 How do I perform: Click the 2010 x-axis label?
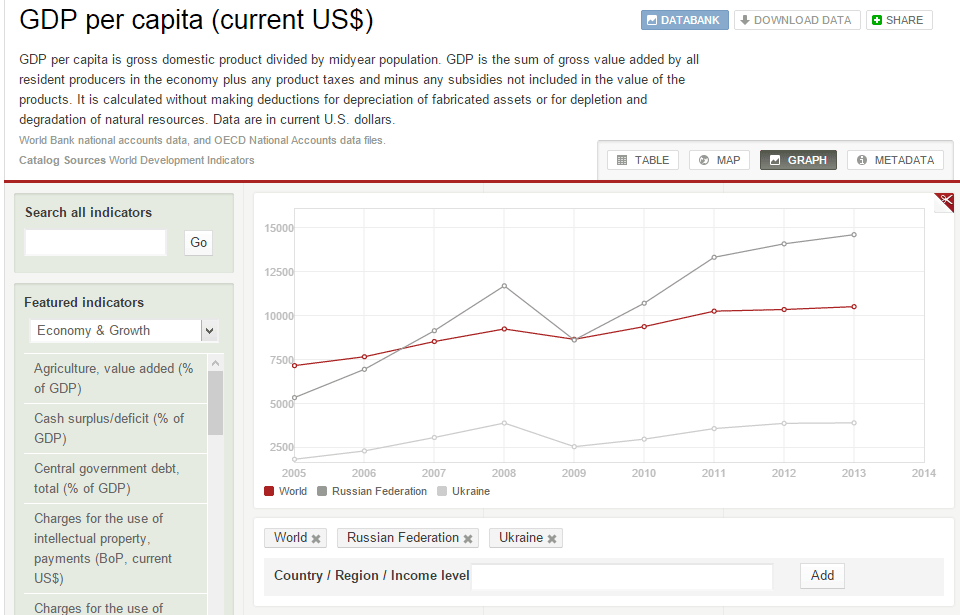click(x=643, y=473)
